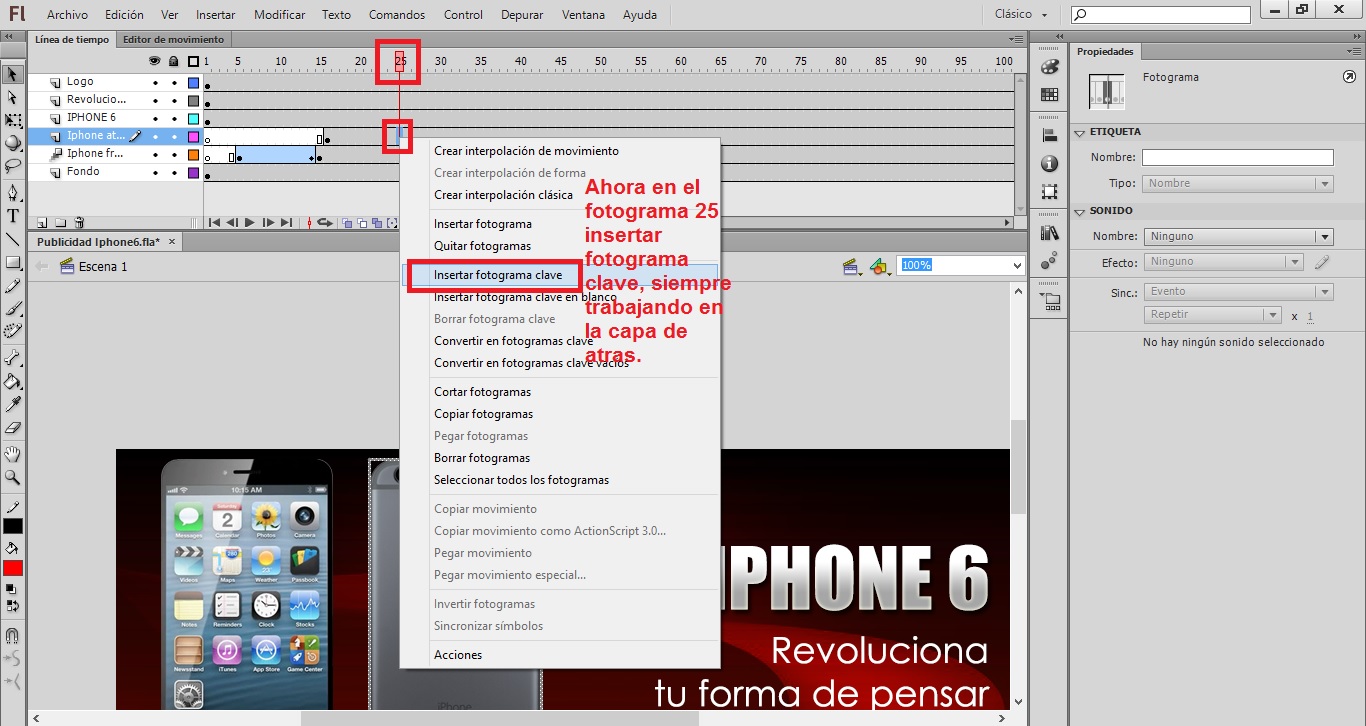This screenshot has height=726, width=1366.
Task: Select the 3D Rotation tool
Action: point(13,144)
